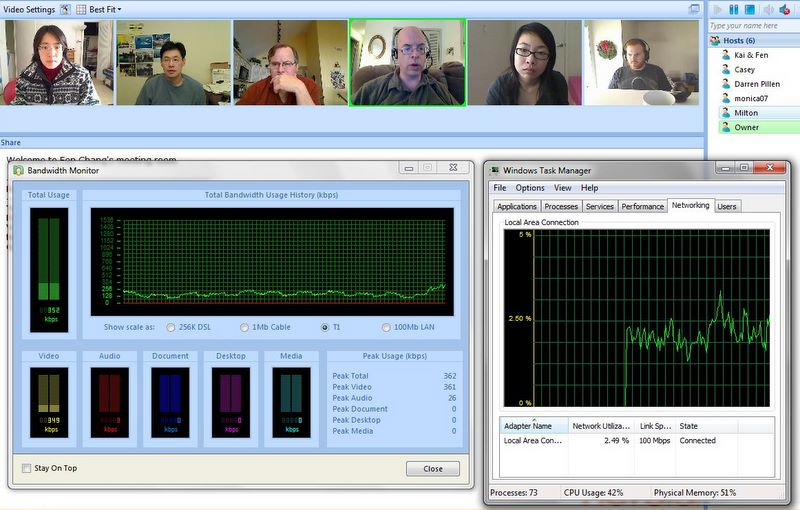Image resolution: width=800 pixels, height=510 pixels.
Task: Sort by State column header
Action: tap(706, 426)
